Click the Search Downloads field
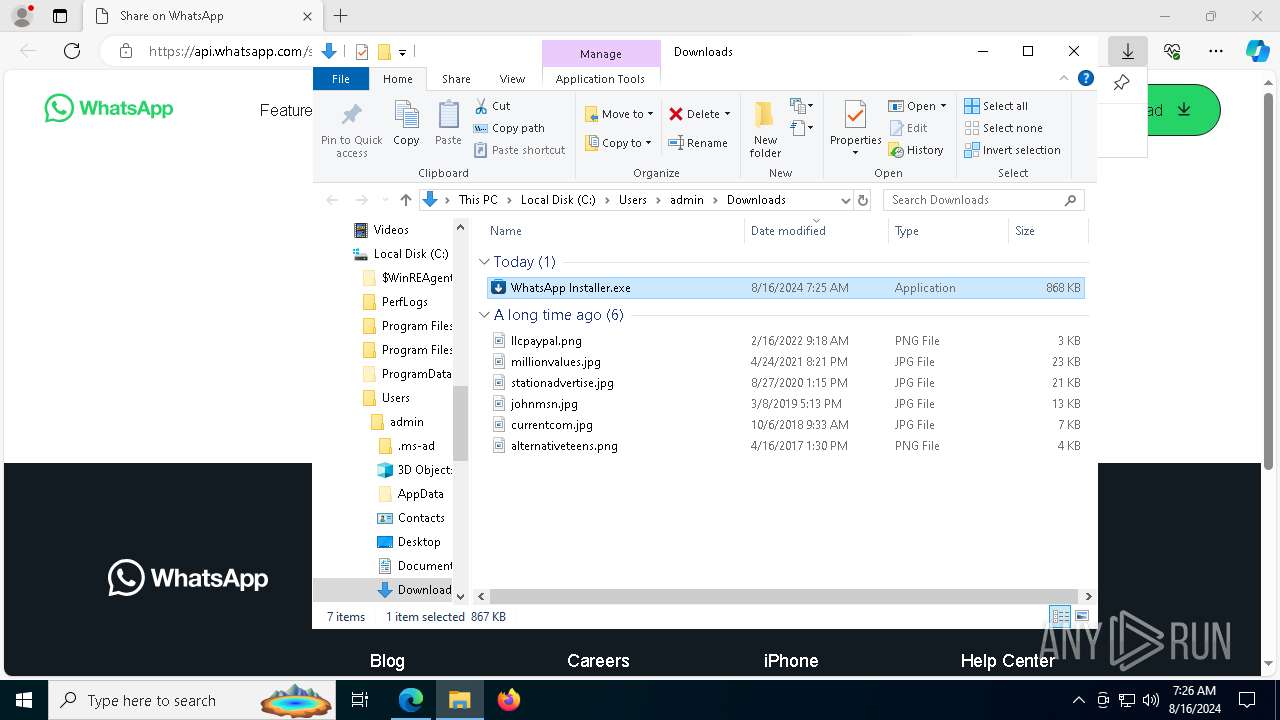 (x=984, y=200)
